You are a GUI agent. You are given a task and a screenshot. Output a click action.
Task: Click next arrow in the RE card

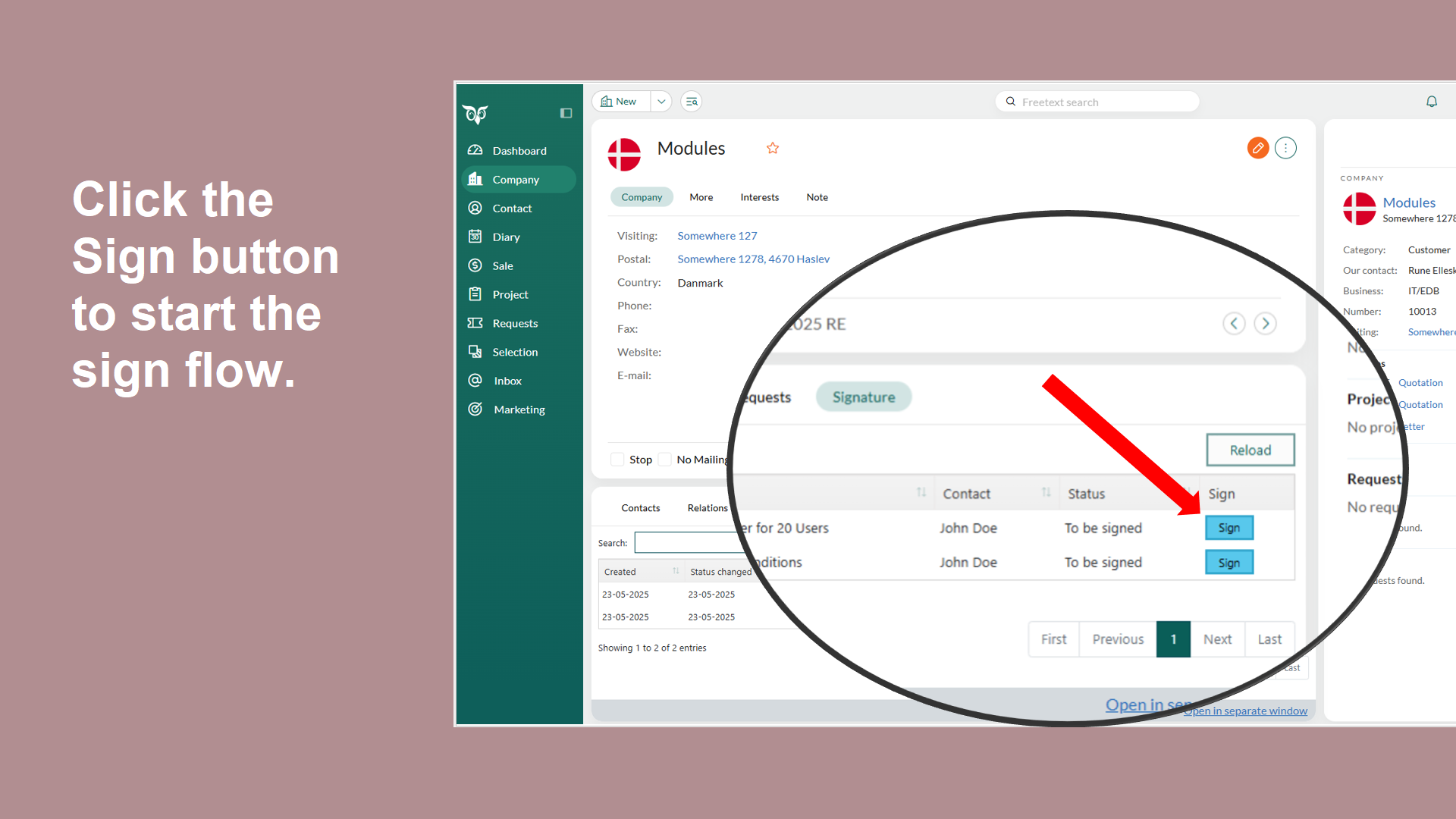point(1265,324)
